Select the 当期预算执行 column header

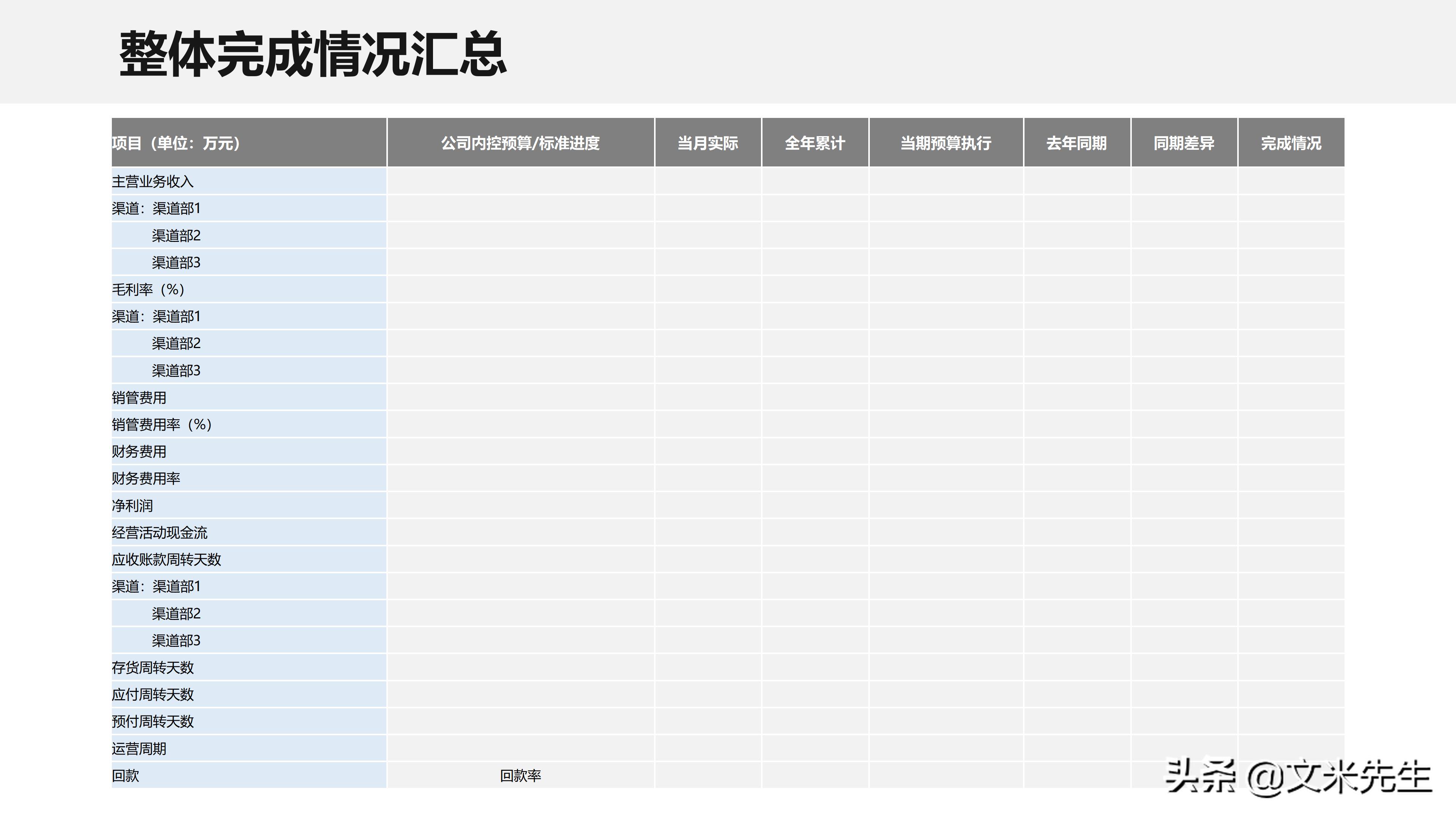(946, 143)
